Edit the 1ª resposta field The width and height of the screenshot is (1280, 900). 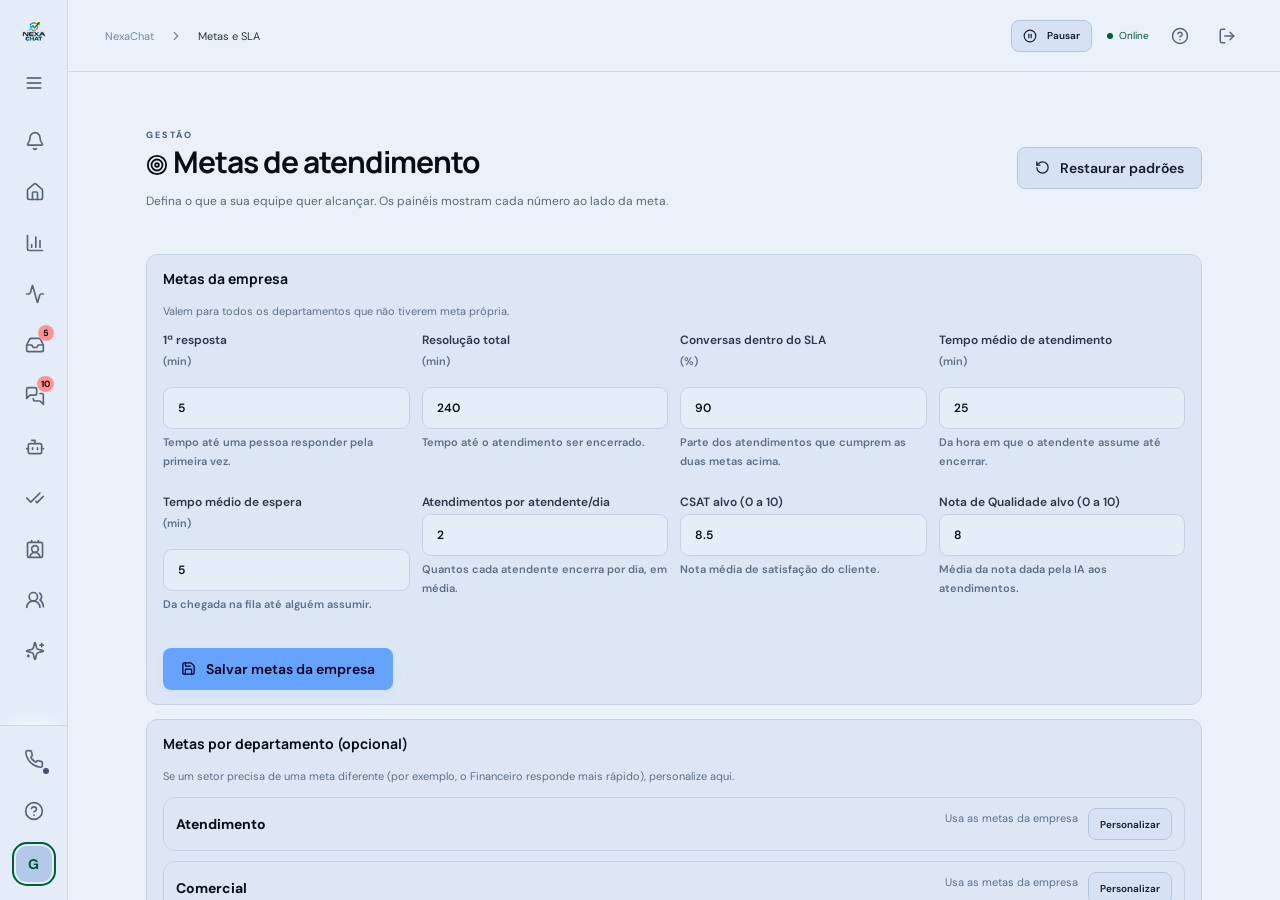pyautogui.click(x=286, y=408)
